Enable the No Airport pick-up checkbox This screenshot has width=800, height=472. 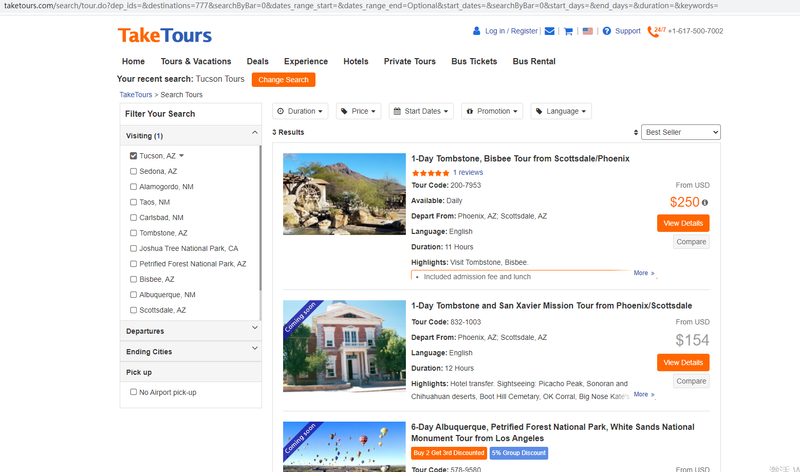133,392
